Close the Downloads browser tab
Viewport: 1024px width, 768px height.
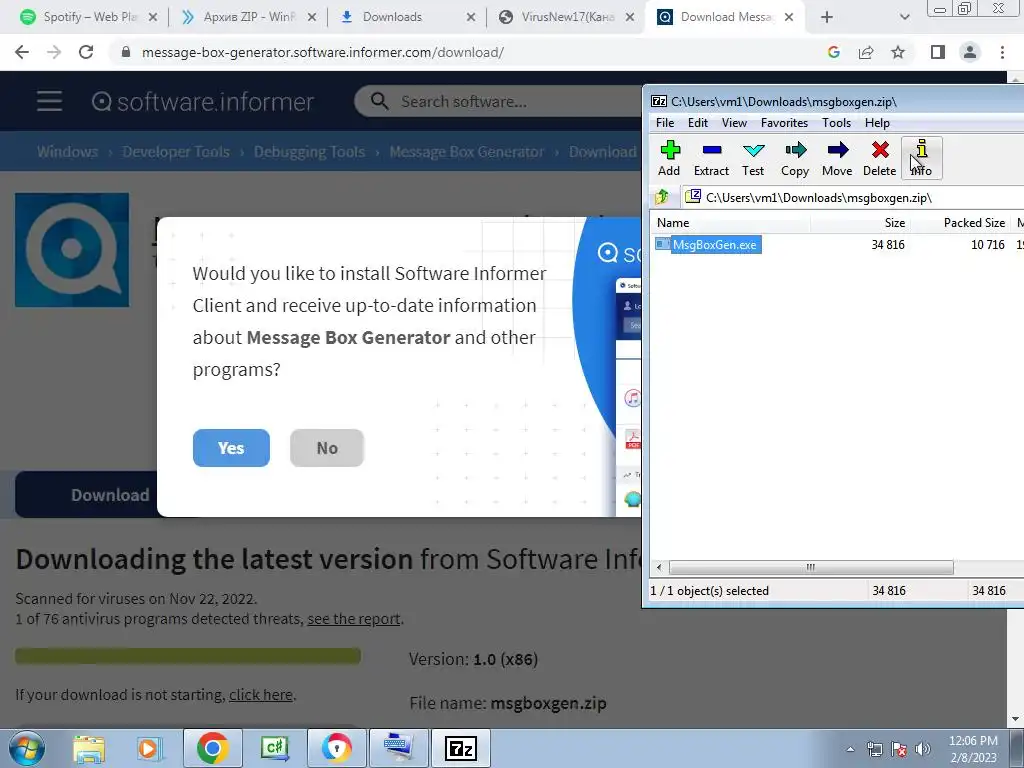[471, 18]
